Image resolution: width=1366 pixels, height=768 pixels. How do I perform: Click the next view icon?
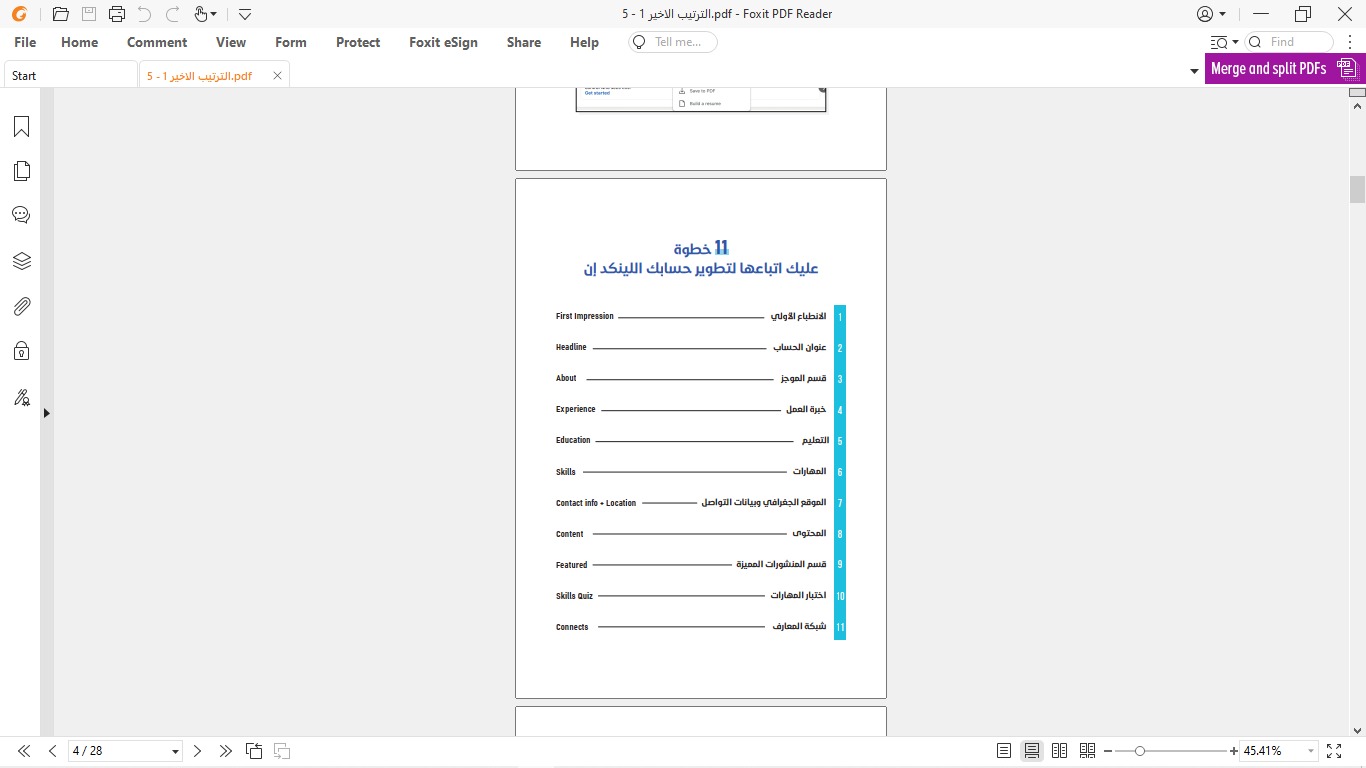[282, 751]
